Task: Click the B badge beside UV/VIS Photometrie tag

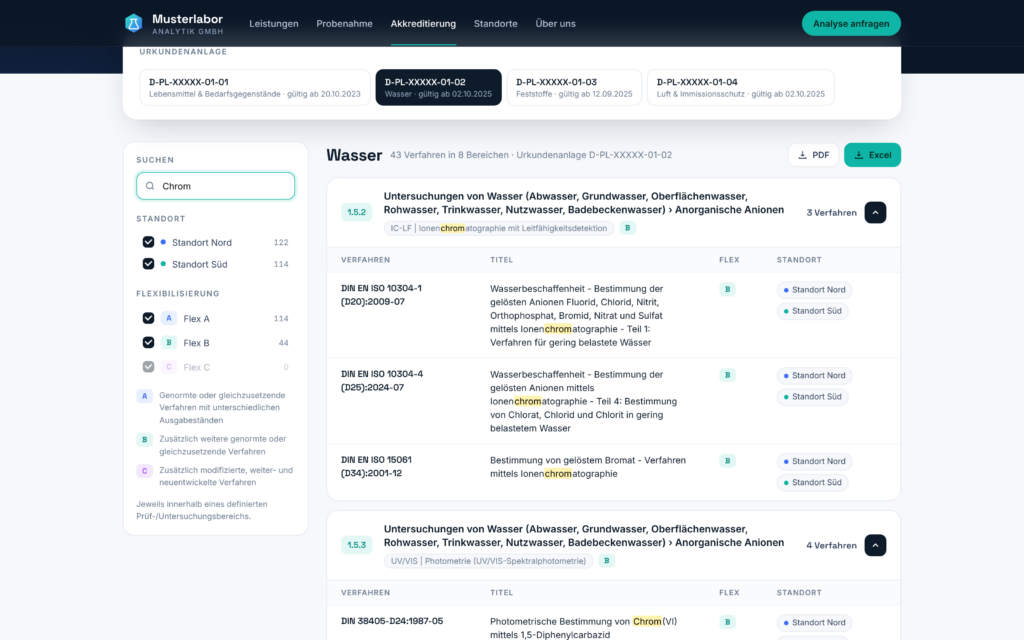Action: (x=607, y=560)
